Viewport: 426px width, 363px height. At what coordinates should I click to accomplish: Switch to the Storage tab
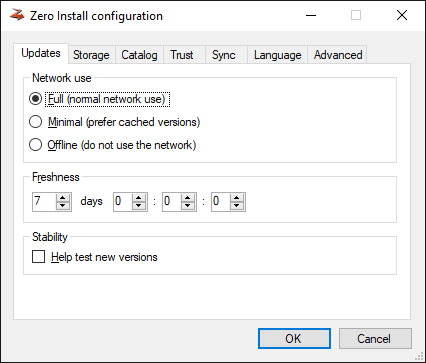coord(91,55)
